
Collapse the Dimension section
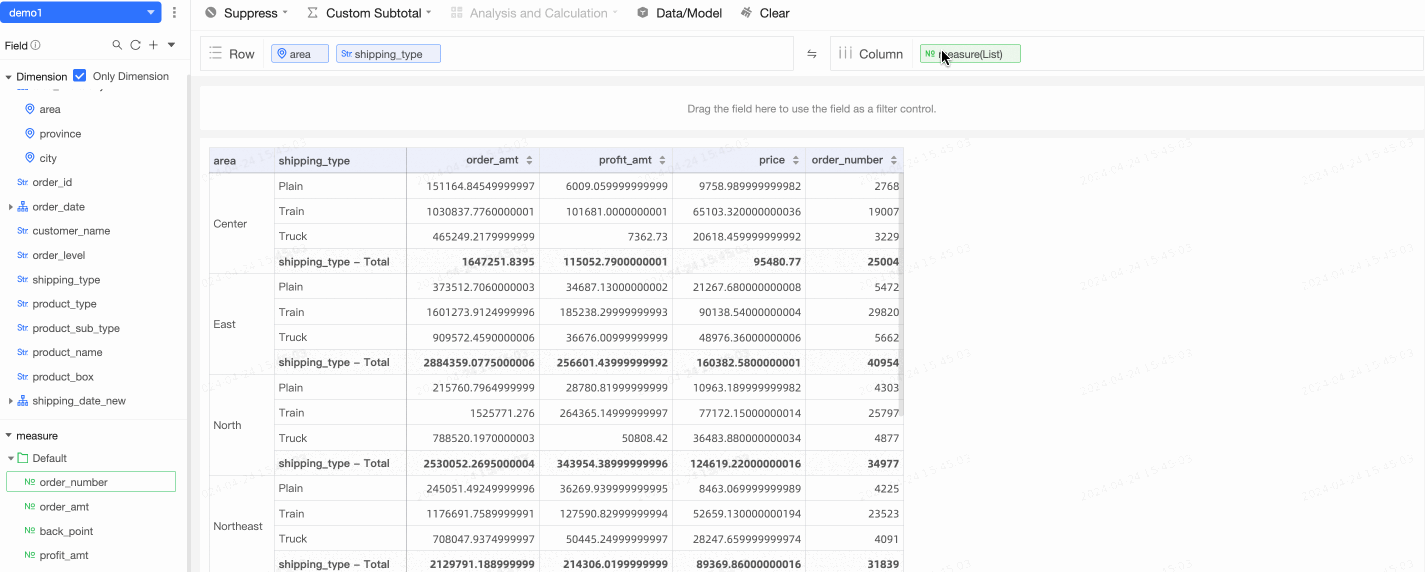[9, 77]
